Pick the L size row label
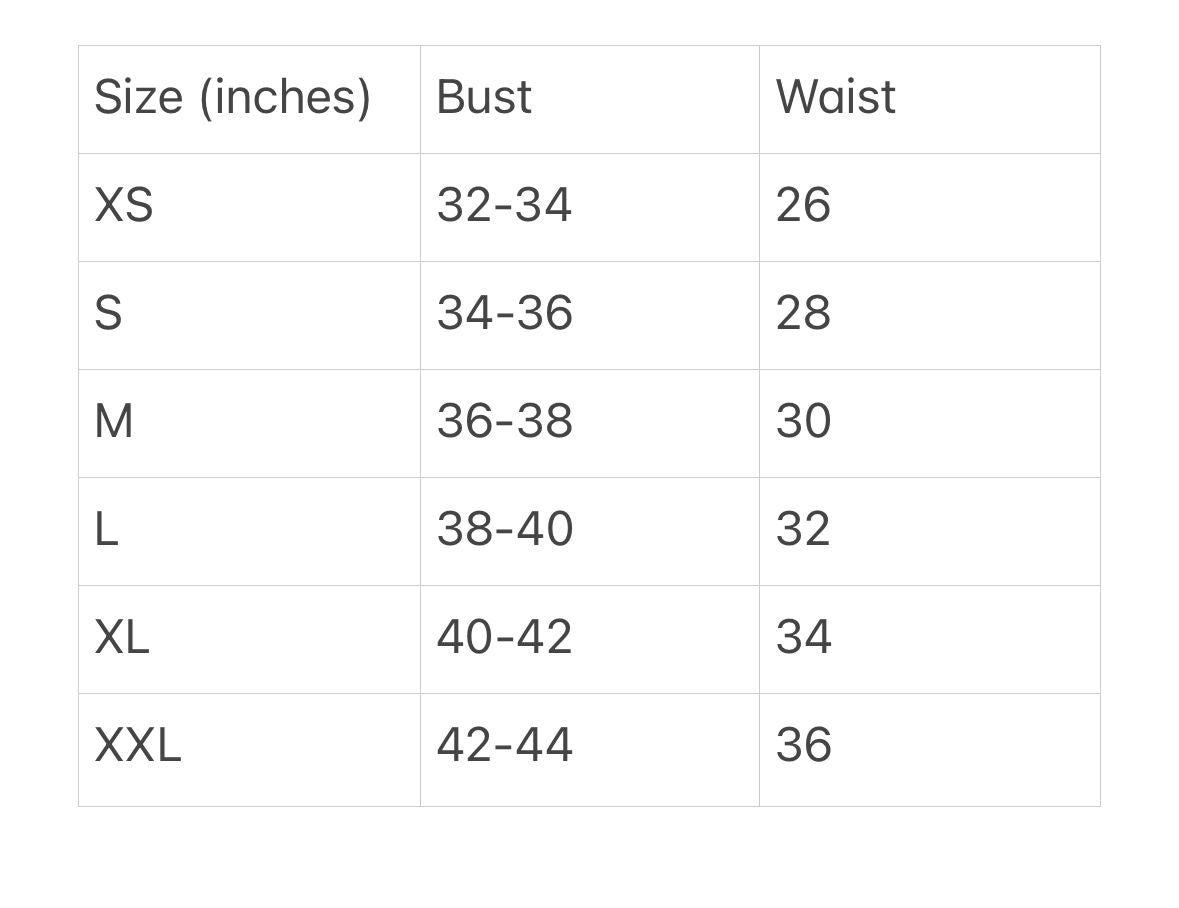 (x=106, y=530)
